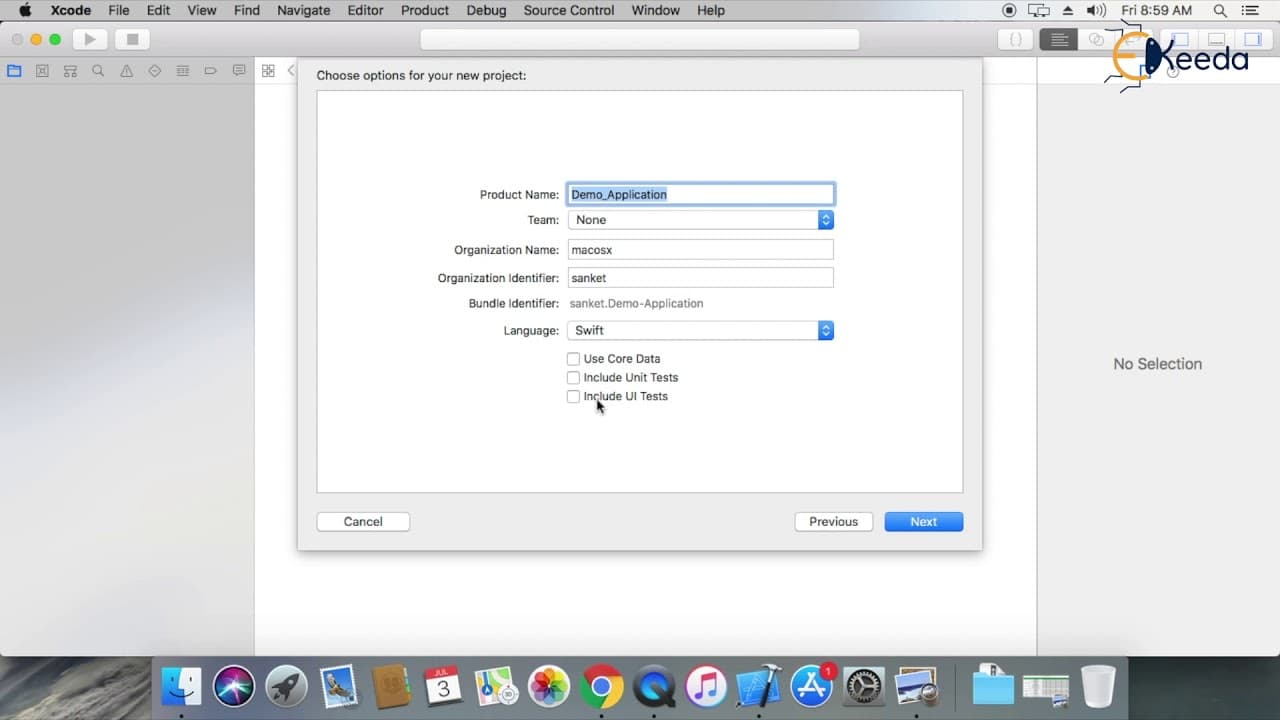This screenshot has width=1280, height=720.
Task: Open the Find navigator magnifier icon
Action: (98, 71)
